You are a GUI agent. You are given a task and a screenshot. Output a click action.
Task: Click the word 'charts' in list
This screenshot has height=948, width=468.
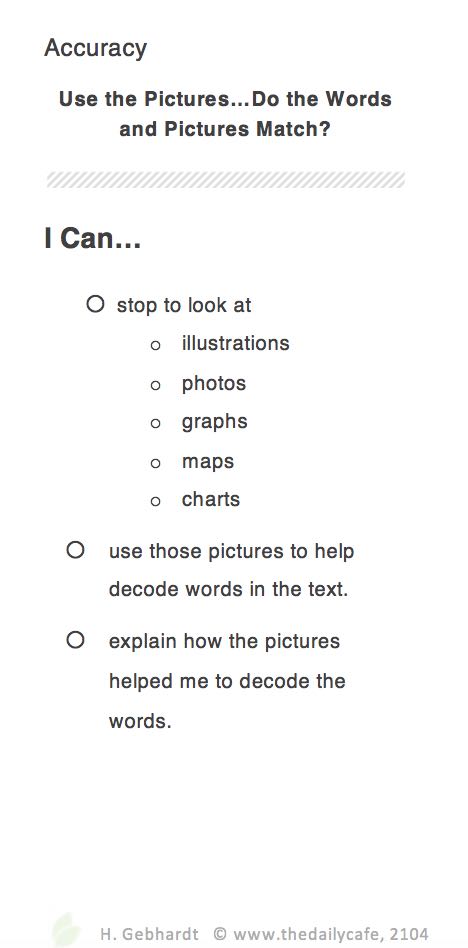211,499
